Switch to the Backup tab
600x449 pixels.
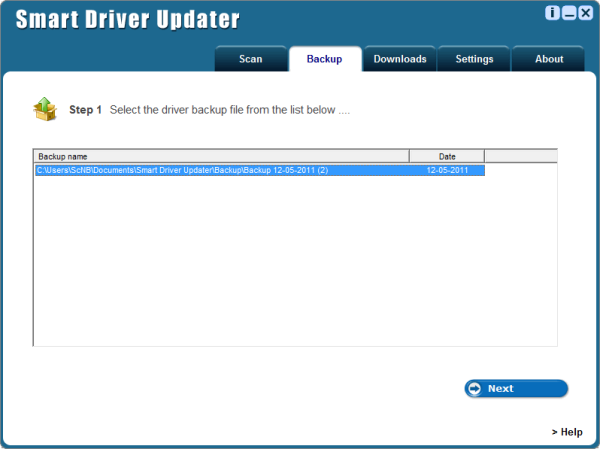324,59
